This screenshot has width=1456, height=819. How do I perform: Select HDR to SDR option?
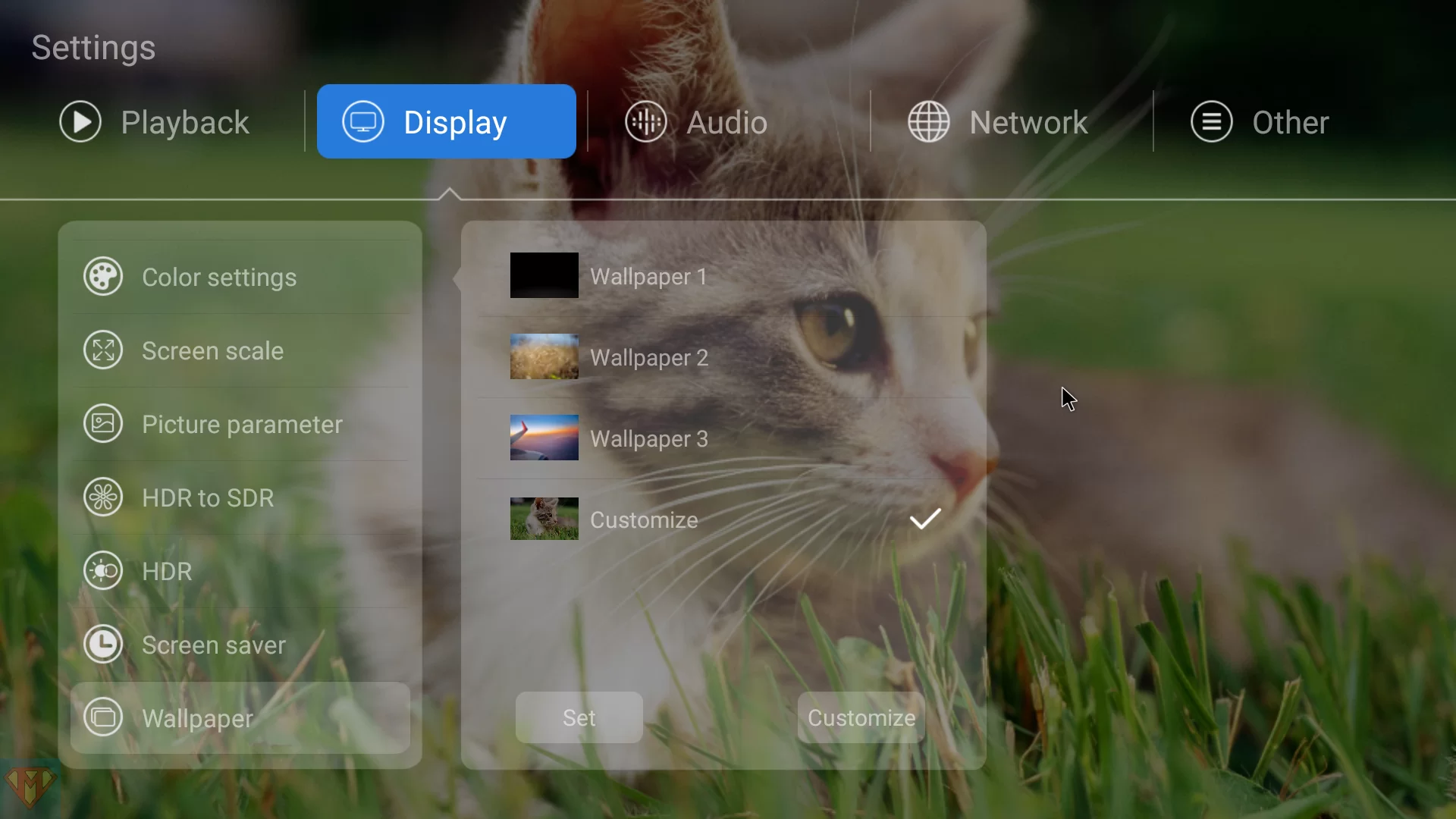(240, 497)
